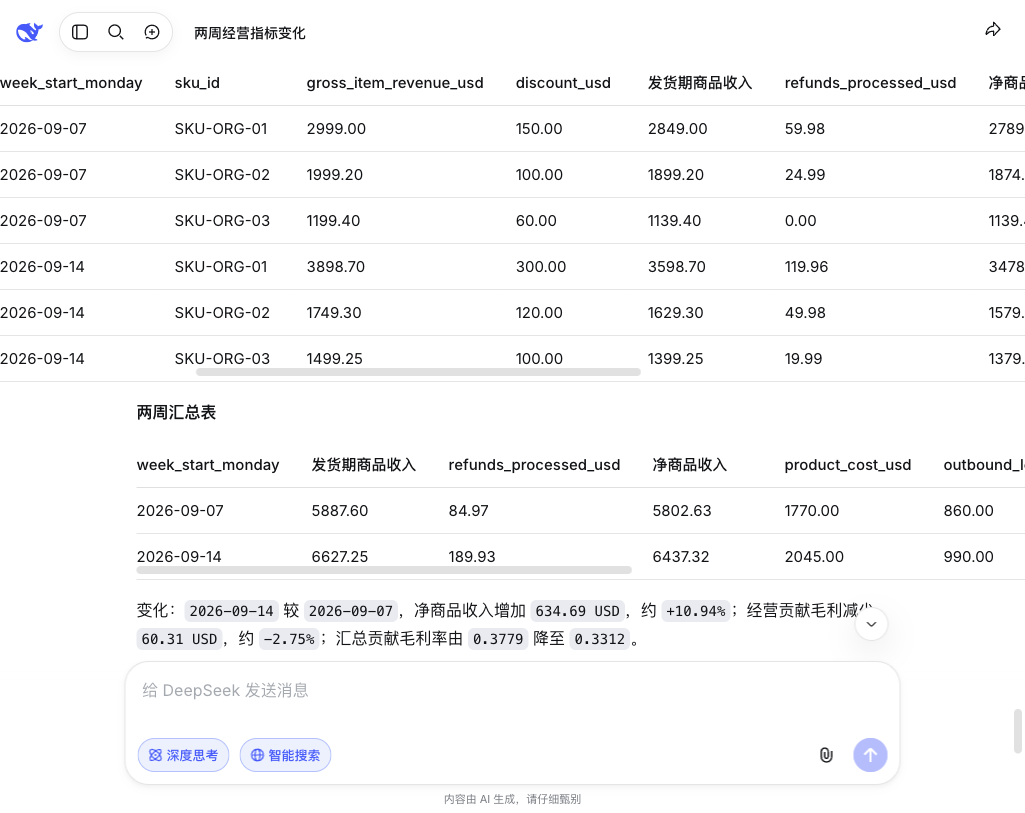Image resolution: width=1025 pixels, height=813 pixels.
Task: Click the inline code 634.69 USD
Action: tap(577, 611)
